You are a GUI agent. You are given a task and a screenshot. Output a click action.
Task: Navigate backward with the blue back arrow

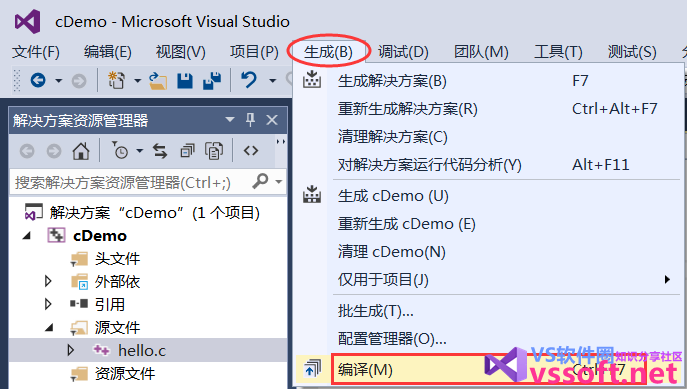coord(38,81)
